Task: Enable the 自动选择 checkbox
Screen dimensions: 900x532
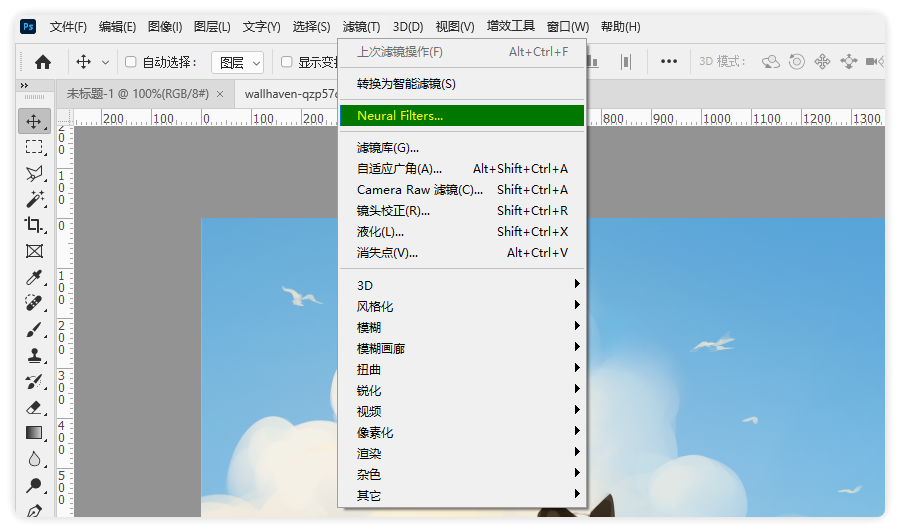Action: (131, 62)
